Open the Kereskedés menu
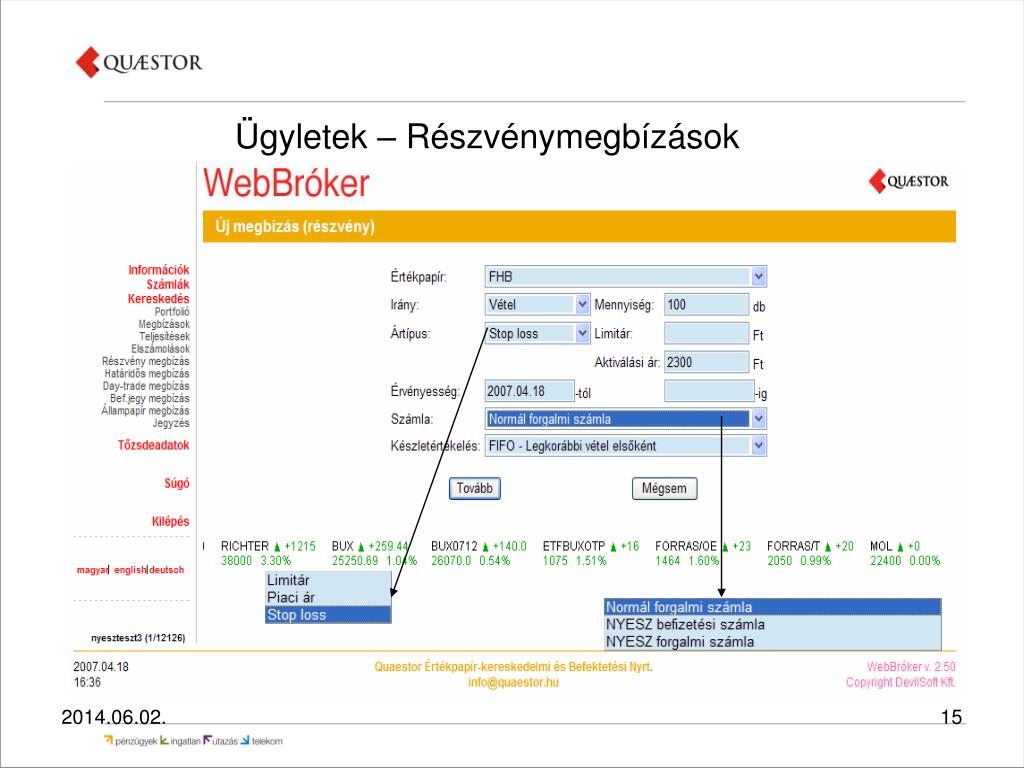The width and height of the screenshot is (1024, 768). [159, 298]
